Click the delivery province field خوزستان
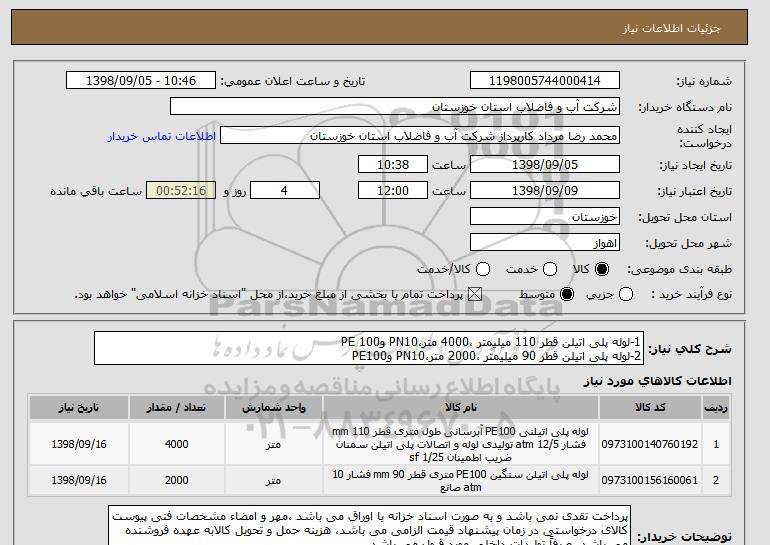This screenshot has height=545, width=770. (545, 217)
